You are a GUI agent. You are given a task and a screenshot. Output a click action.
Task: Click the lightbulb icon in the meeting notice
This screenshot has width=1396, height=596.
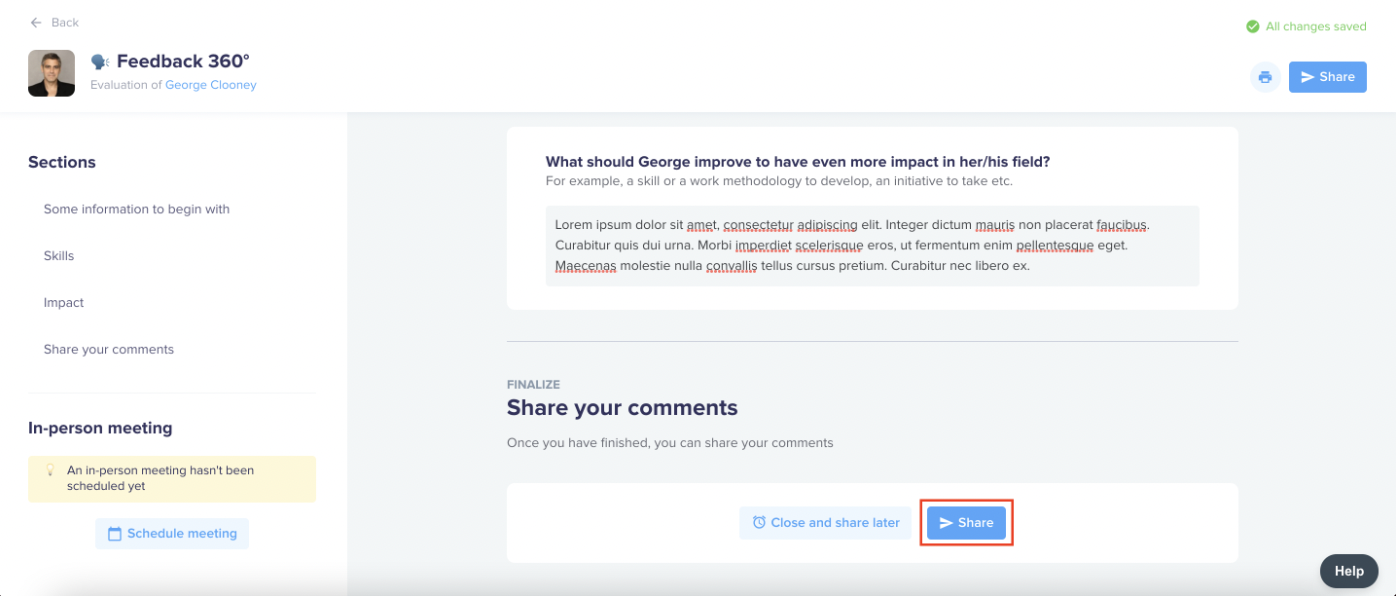[x=50, y=470]
